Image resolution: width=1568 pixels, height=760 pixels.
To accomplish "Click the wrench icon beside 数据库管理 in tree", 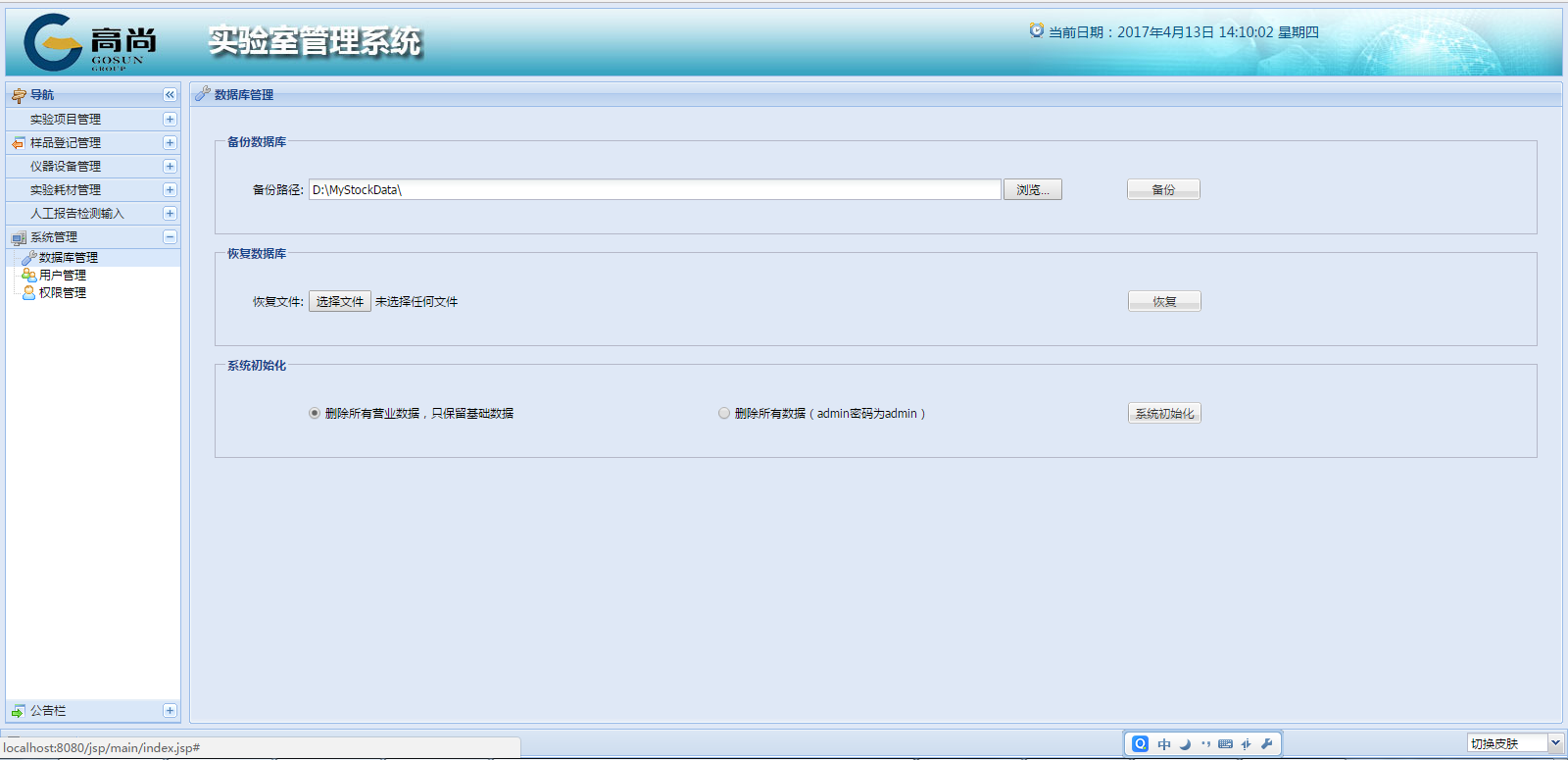I will 28,258.
